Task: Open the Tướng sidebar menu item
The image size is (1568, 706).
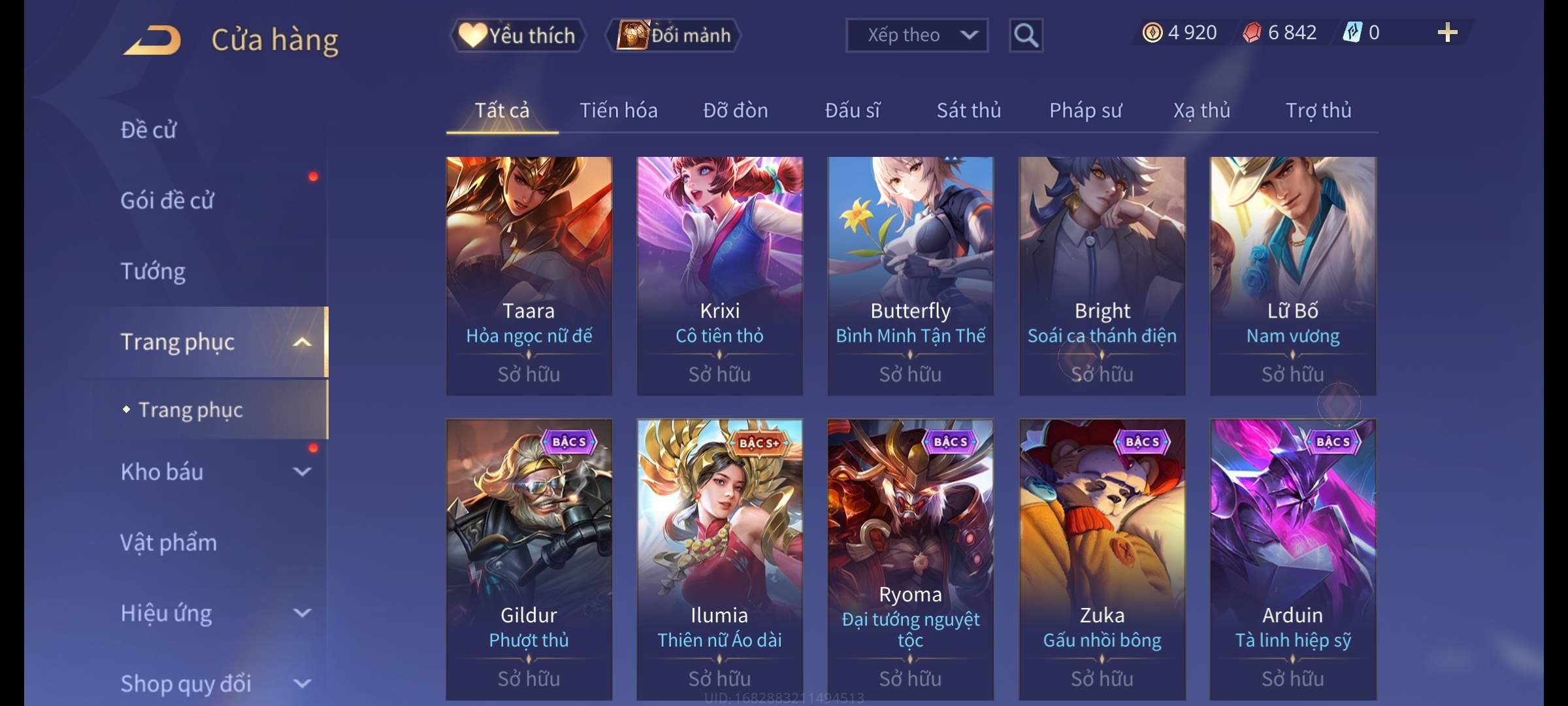Action: point(153,271)
